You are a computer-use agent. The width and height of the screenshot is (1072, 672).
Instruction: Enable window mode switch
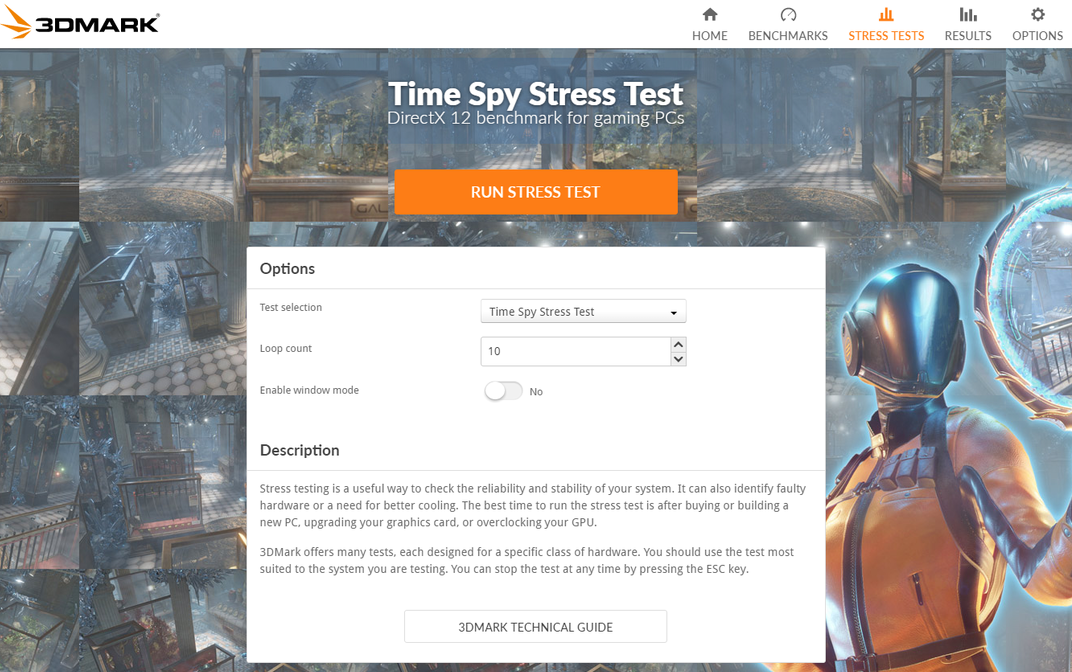point(503,391)
